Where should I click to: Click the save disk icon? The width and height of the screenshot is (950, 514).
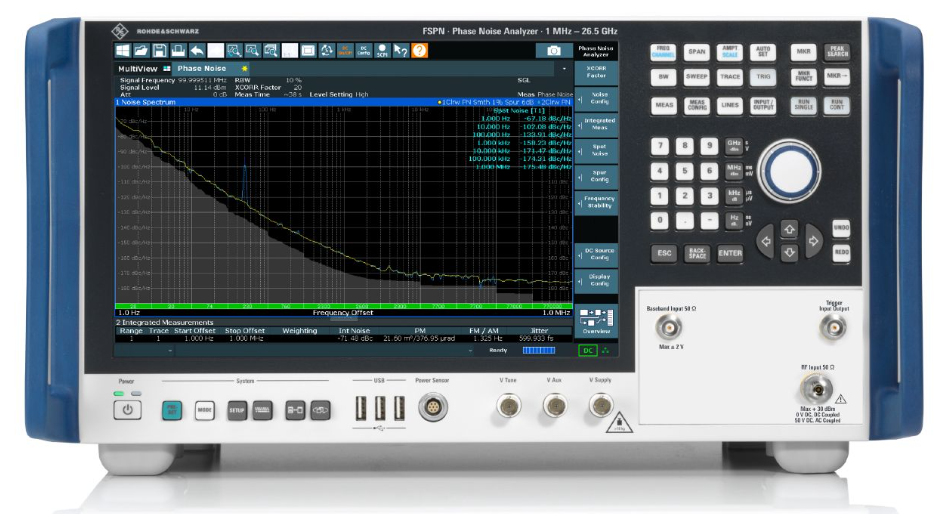click(x=159, y=50)
